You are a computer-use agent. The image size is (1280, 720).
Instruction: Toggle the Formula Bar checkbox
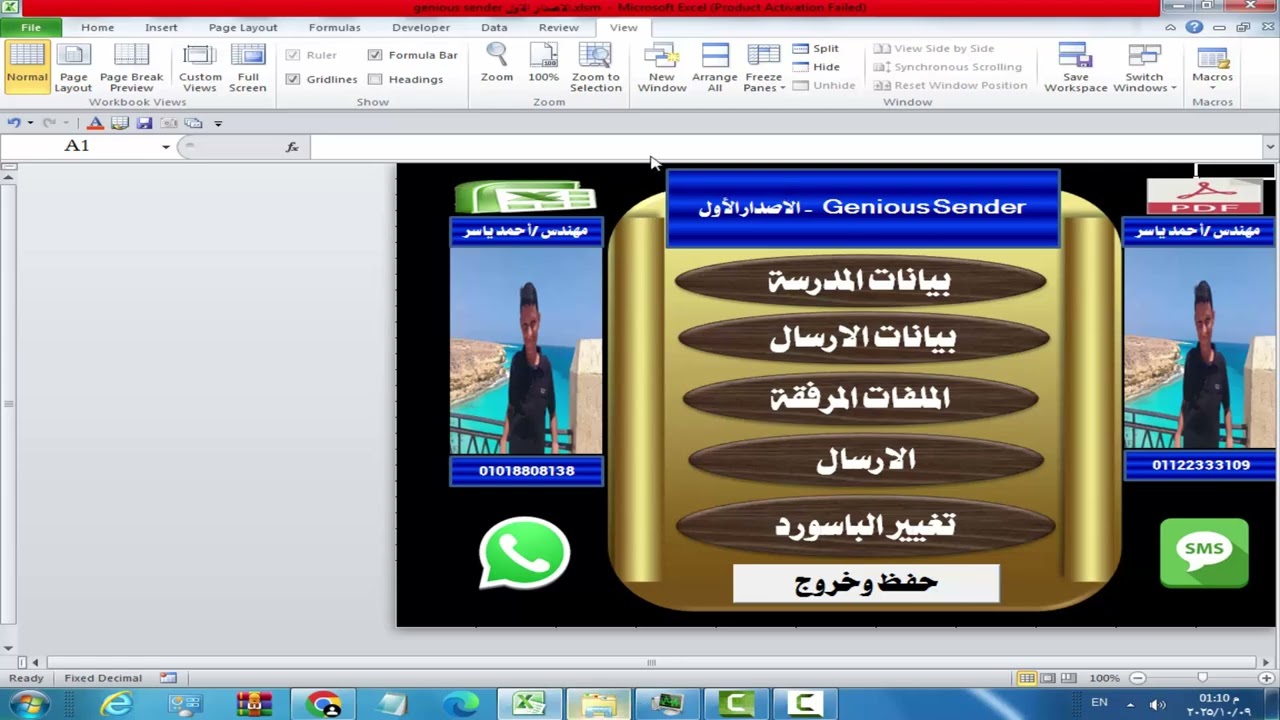(375, 55)
